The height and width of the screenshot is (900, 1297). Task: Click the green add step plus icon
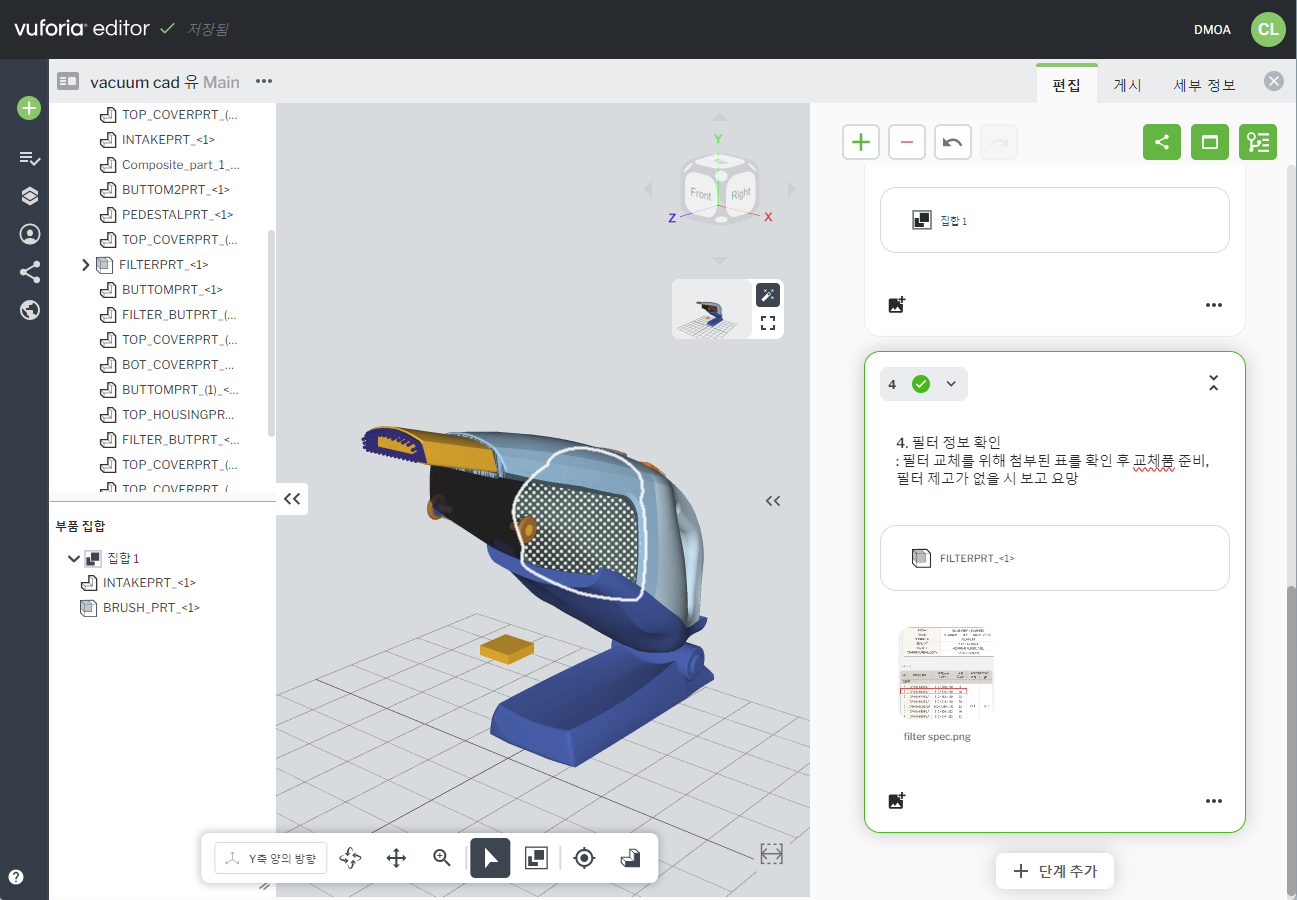[860, 142]
